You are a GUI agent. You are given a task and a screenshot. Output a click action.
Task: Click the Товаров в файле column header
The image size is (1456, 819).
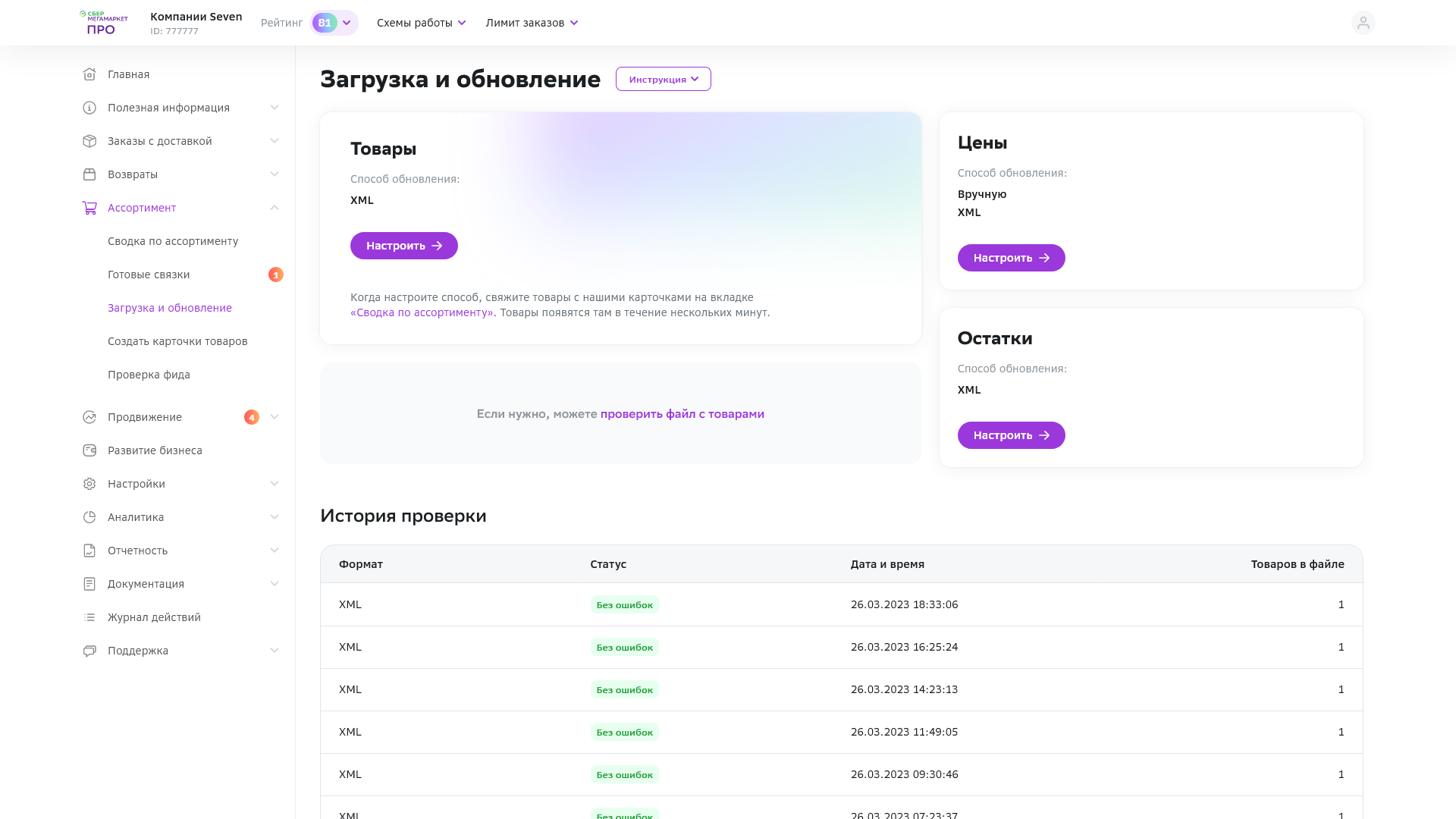click(1298, 564)
